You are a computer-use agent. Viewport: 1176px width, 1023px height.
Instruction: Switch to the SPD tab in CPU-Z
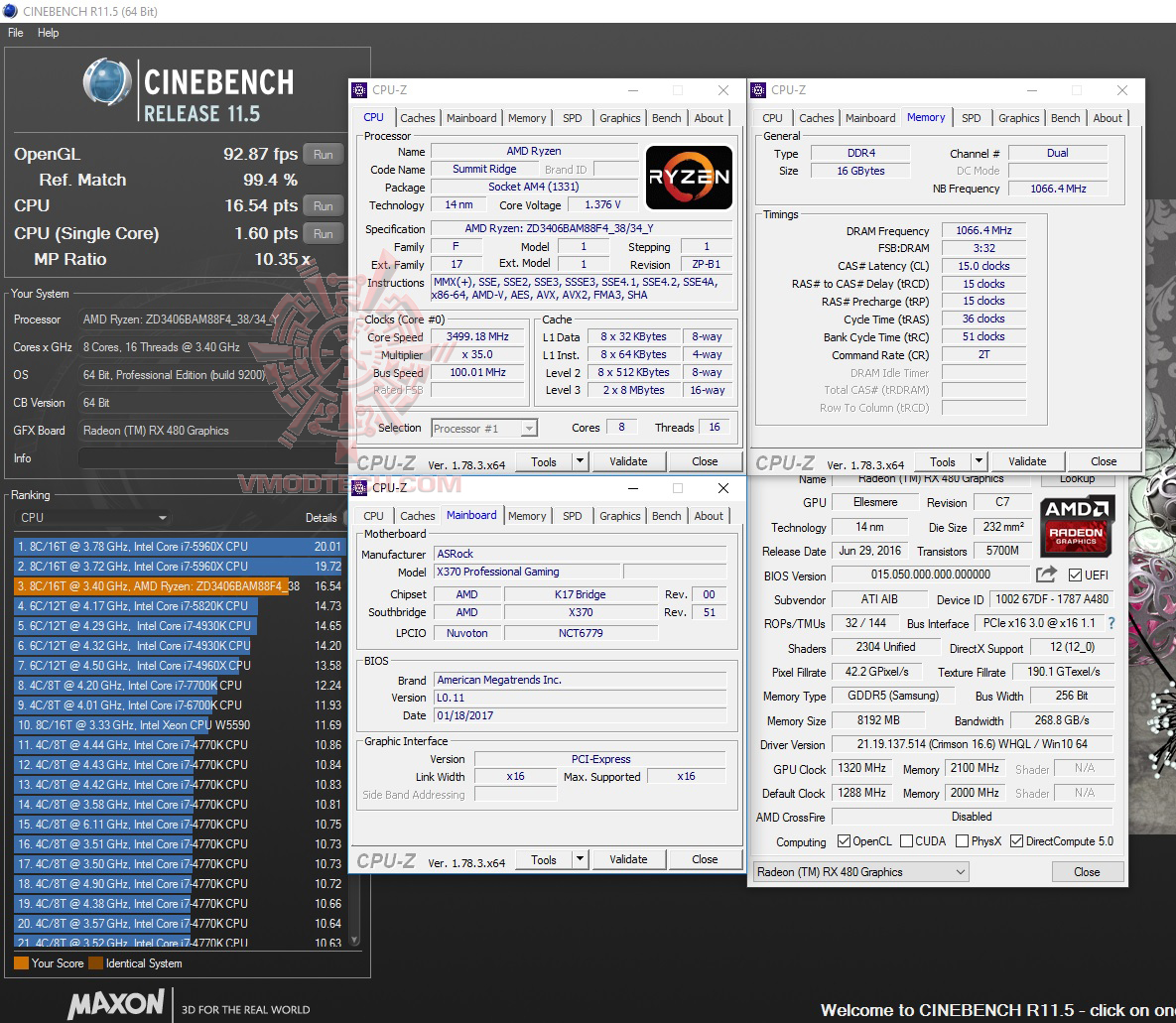point(572,117)
